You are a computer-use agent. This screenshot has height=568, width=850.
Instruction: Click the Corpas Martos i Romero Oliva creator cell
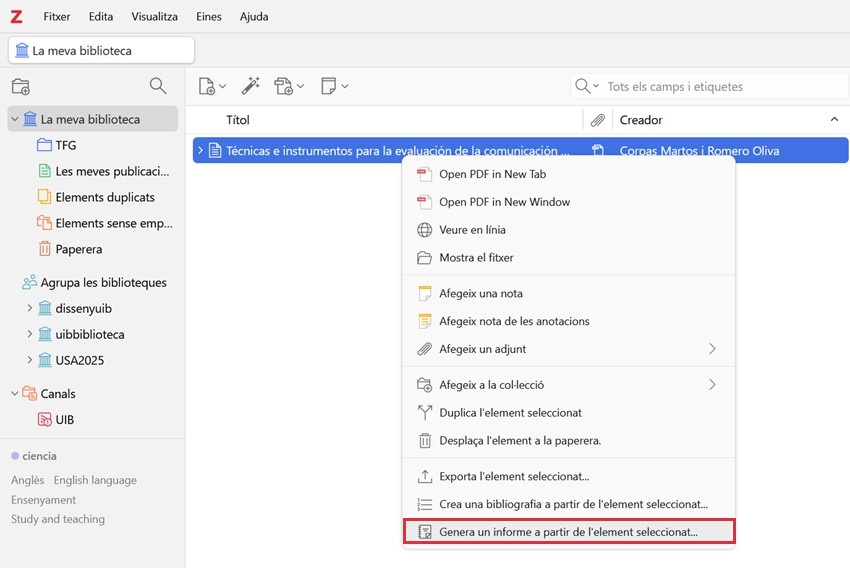point(699,151)
